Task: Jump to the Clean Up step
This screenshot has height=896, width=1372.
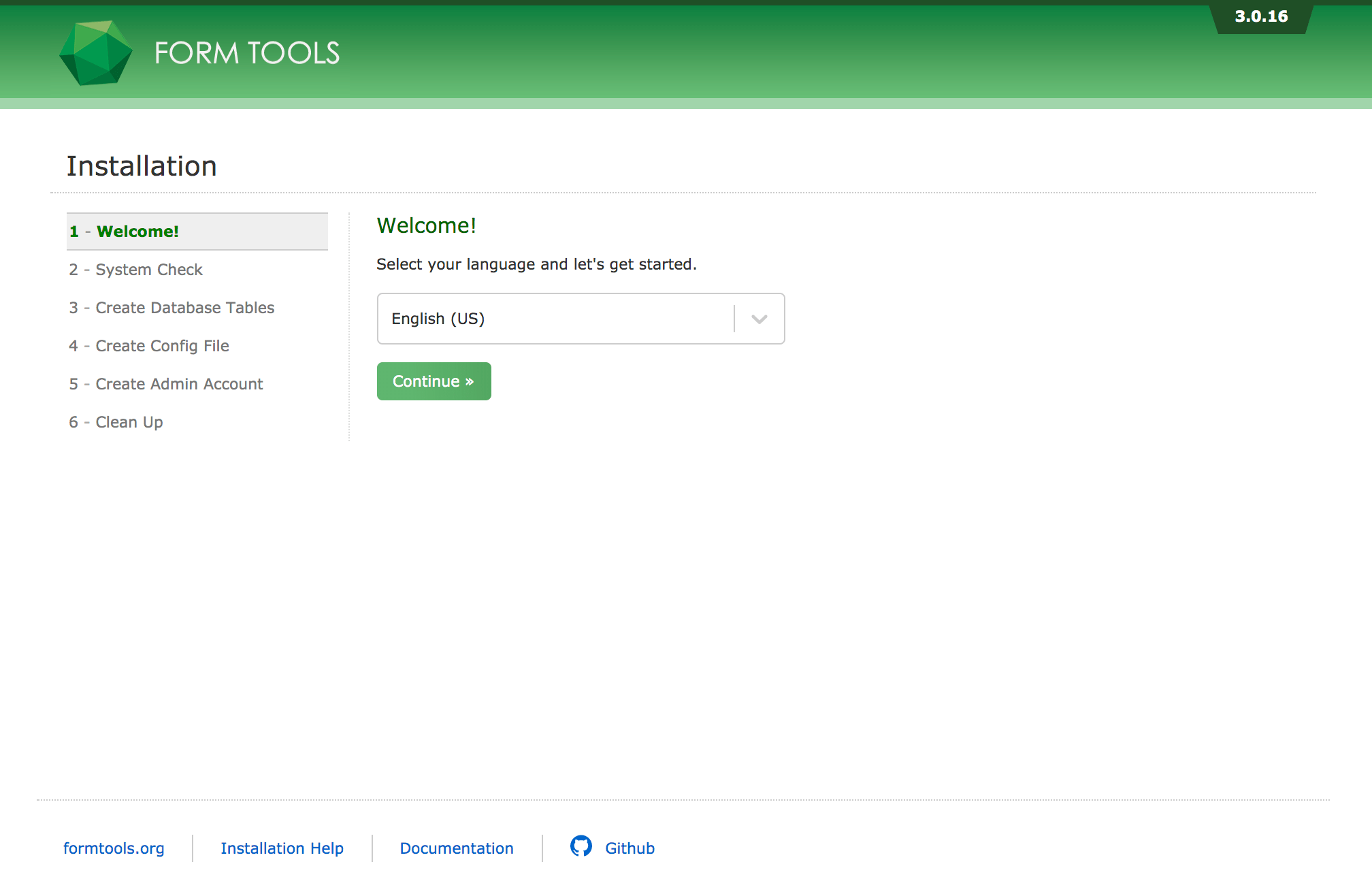Action: point(129,422)
